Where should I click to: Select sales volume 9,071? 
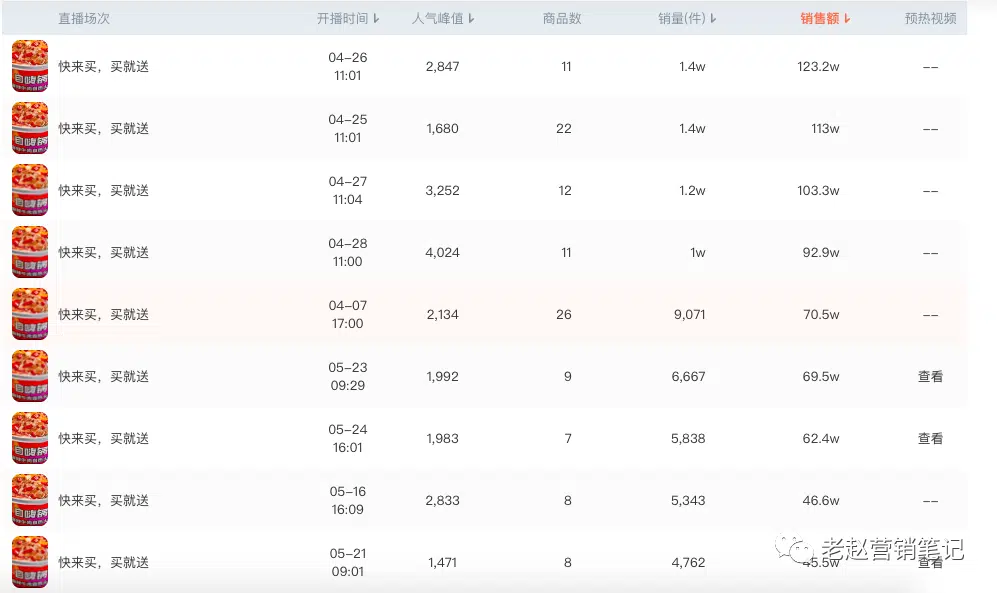[x=690, y=315]
